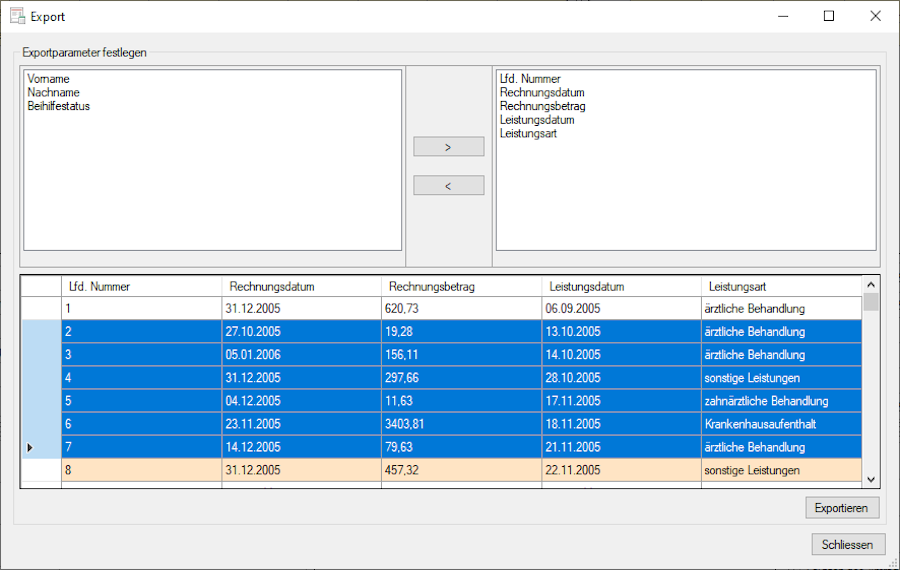Maximize the Export window

[828, 16]
